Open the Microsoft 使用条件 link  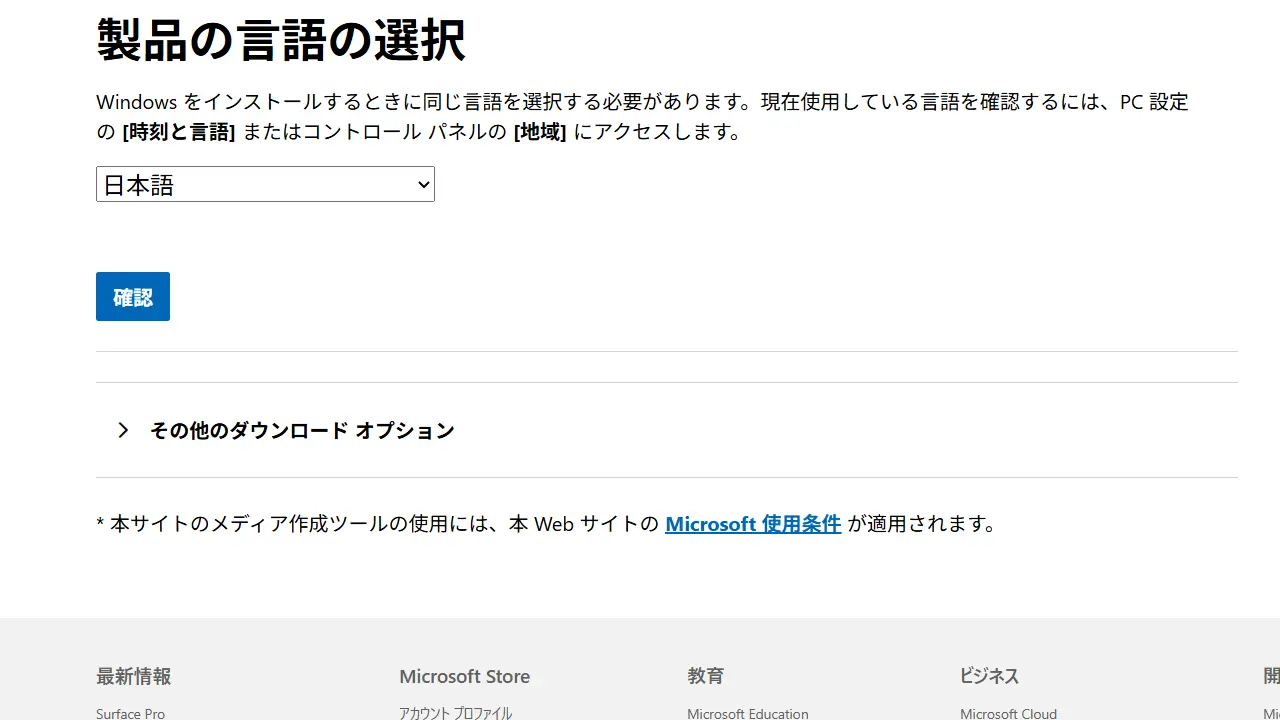[752, 523]
